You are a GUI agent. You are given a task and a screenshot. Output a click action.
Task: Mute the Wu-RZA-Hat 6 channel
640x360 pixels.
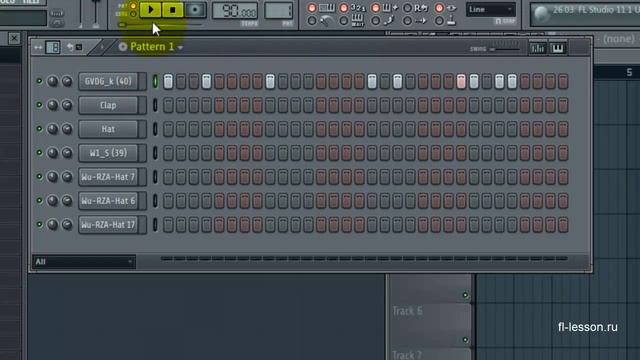point(39,200)
